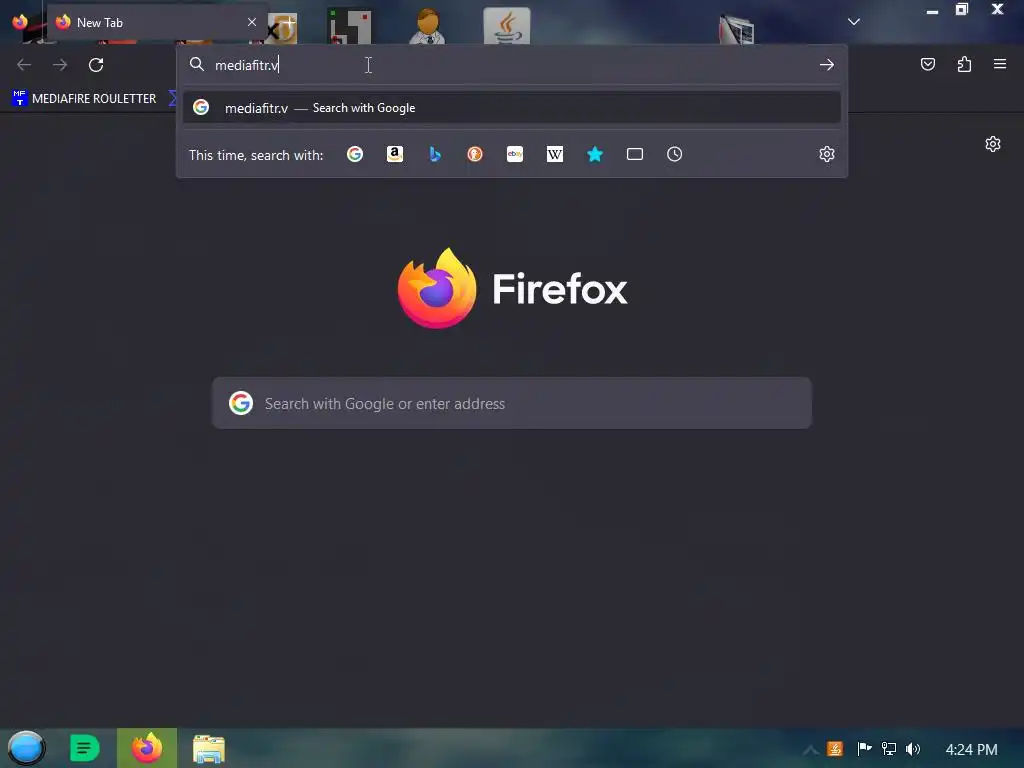Open the list all tabs chevron

854,22
